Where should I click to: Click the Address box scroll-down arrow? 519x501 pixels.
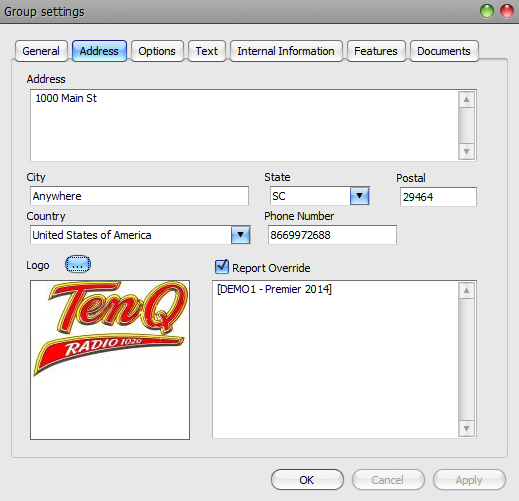pyautogui.click(x=466, y=152)
